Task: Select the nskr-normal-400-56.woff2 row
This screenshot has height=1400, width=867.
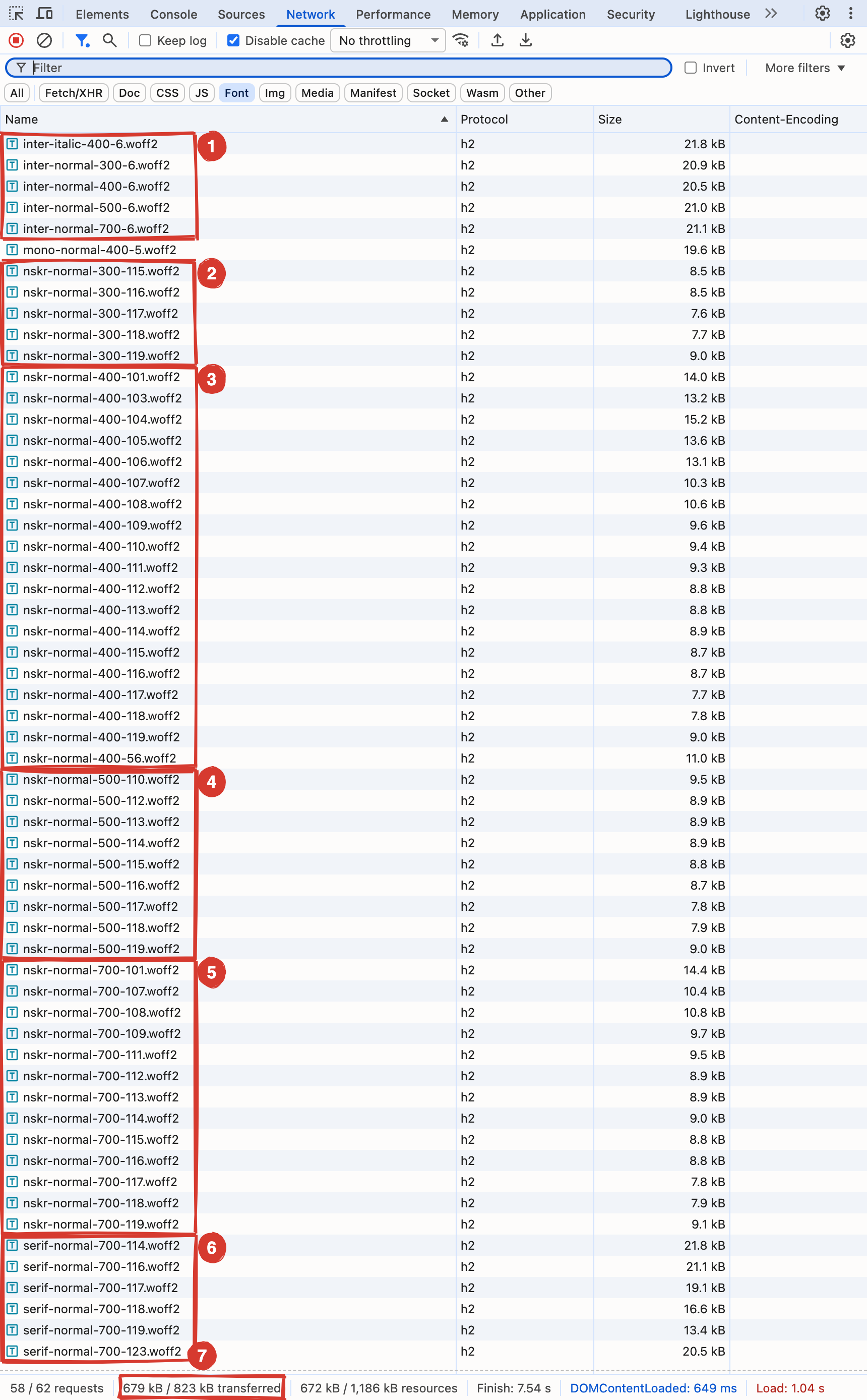Action: coord(433,758)
